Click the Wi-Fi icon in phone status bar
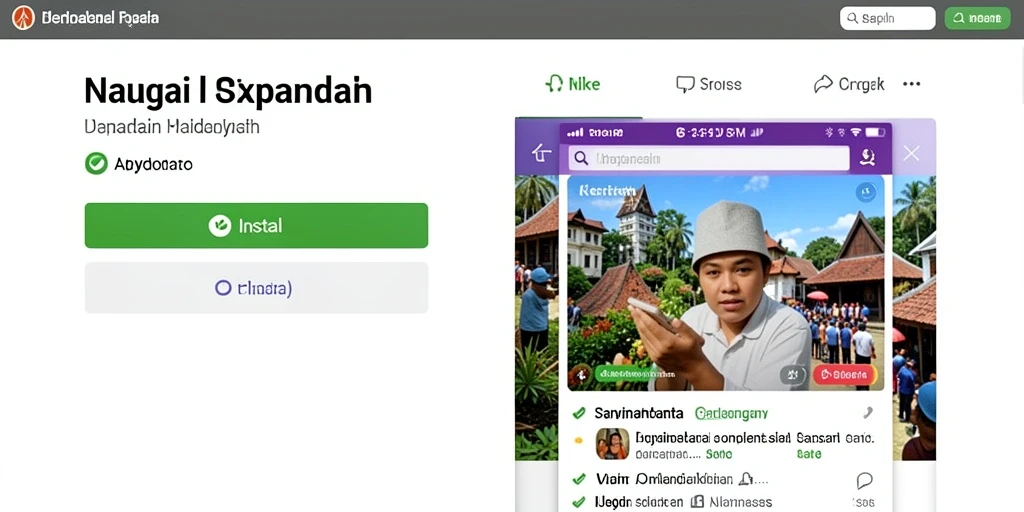 pyautogui.click(x=856, y=132)
